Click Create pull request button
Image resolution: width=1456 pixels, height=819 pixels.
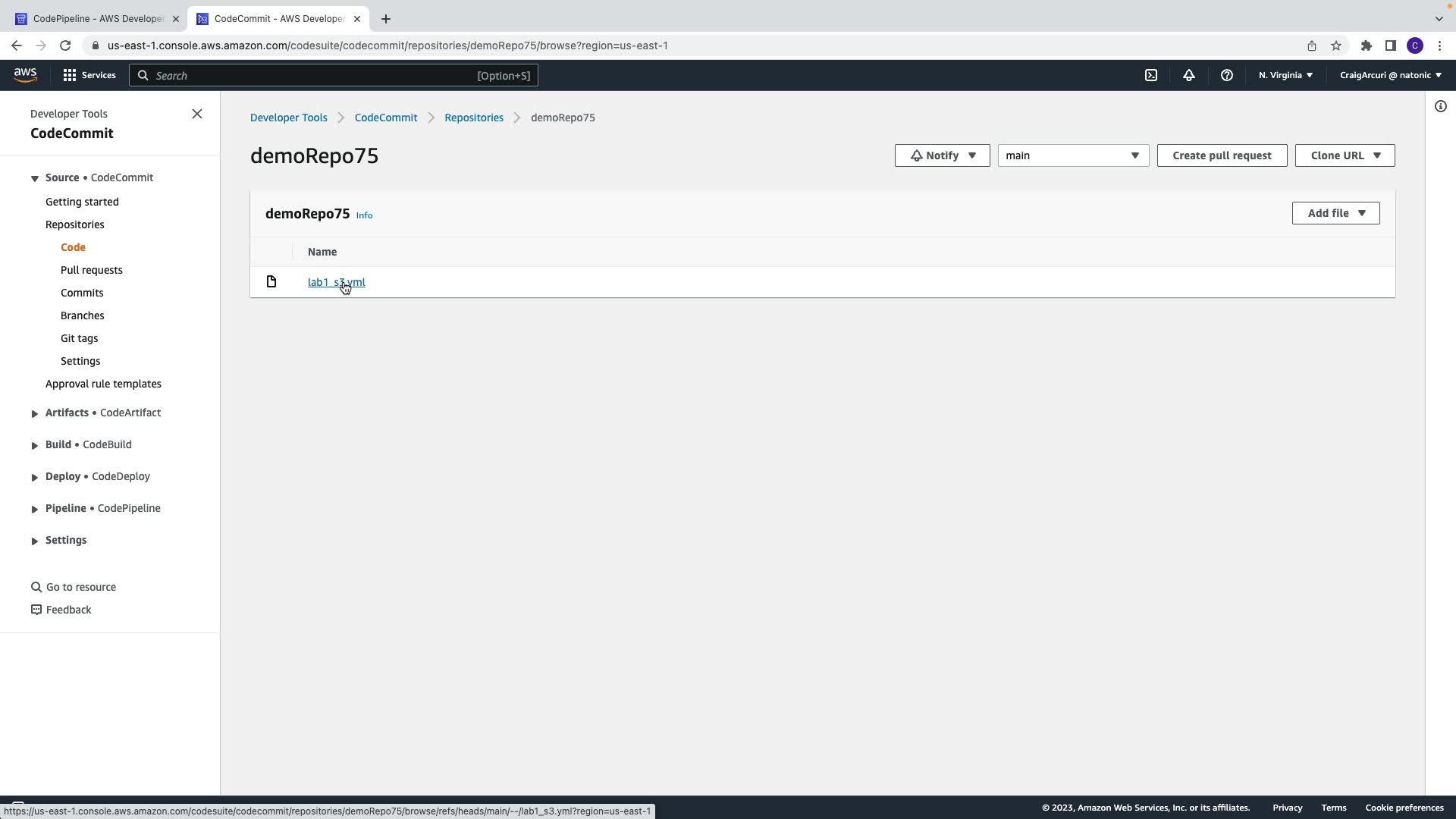pos(1221,155)
